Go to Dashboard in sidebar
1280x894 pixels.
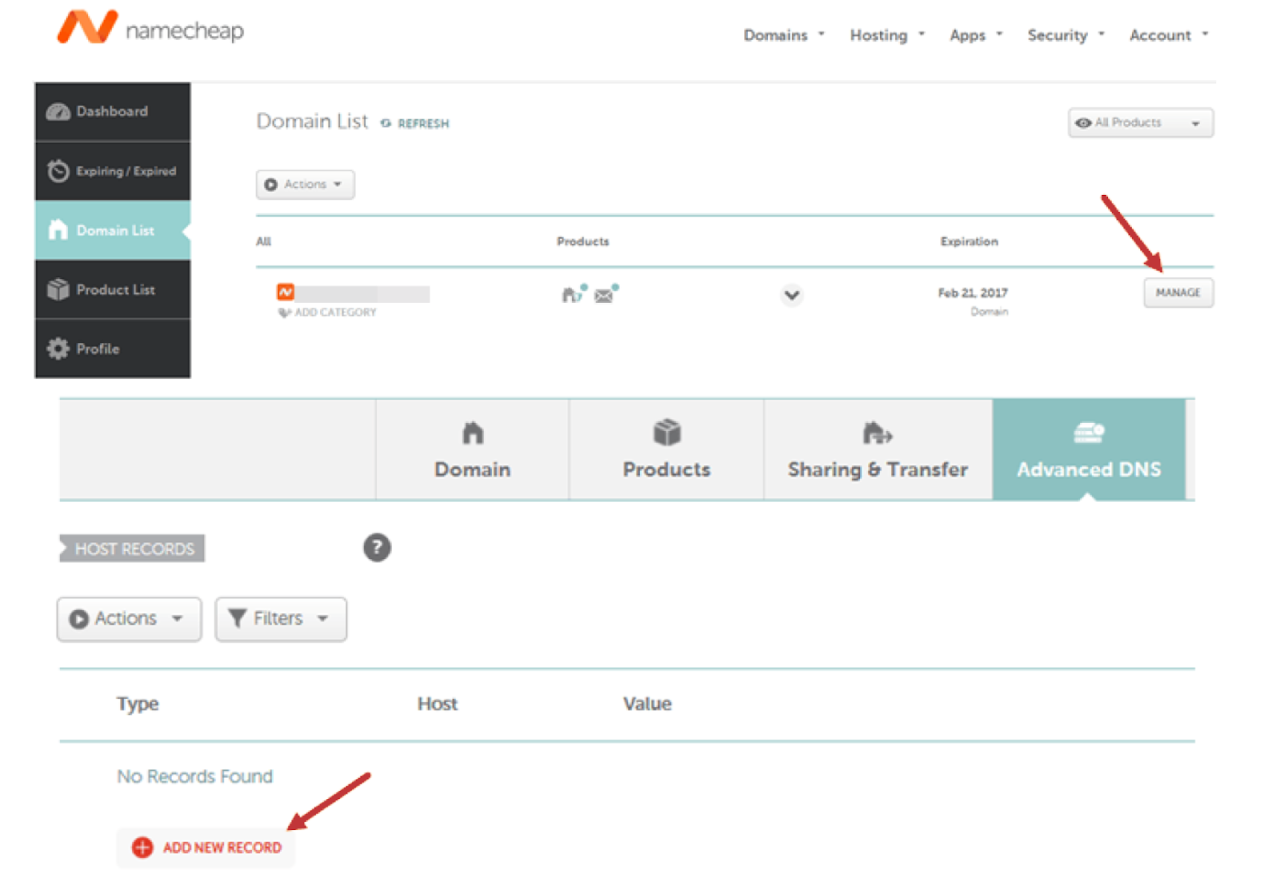click(112, 112)
